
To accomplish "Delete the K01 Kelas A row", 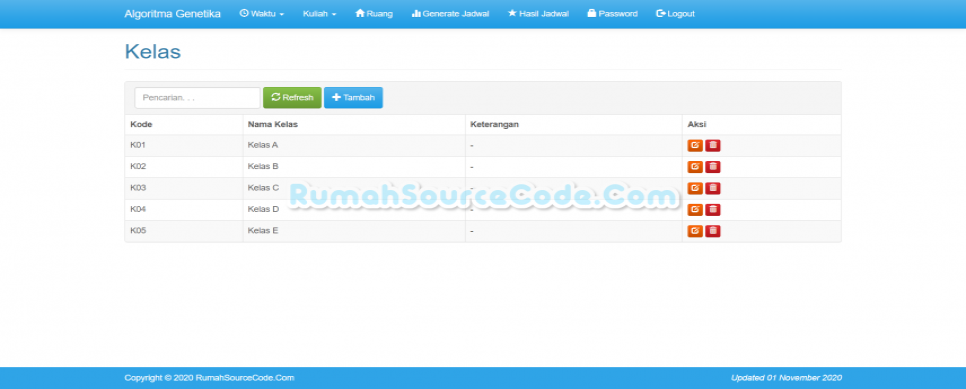I will (x=713, y=145).
